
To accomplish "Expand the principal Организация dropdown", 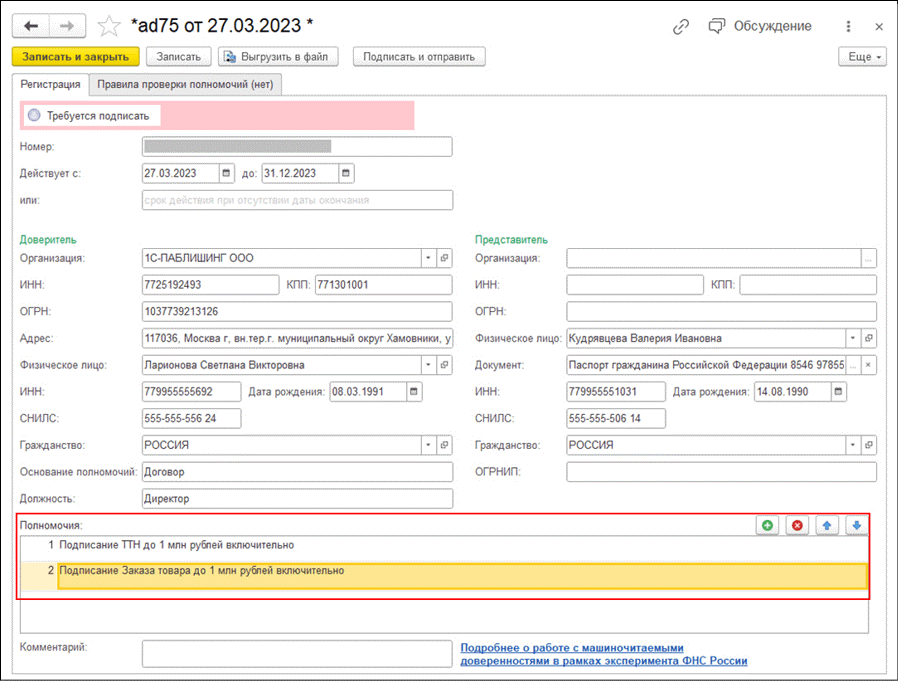I will click(x=427, y=258).
